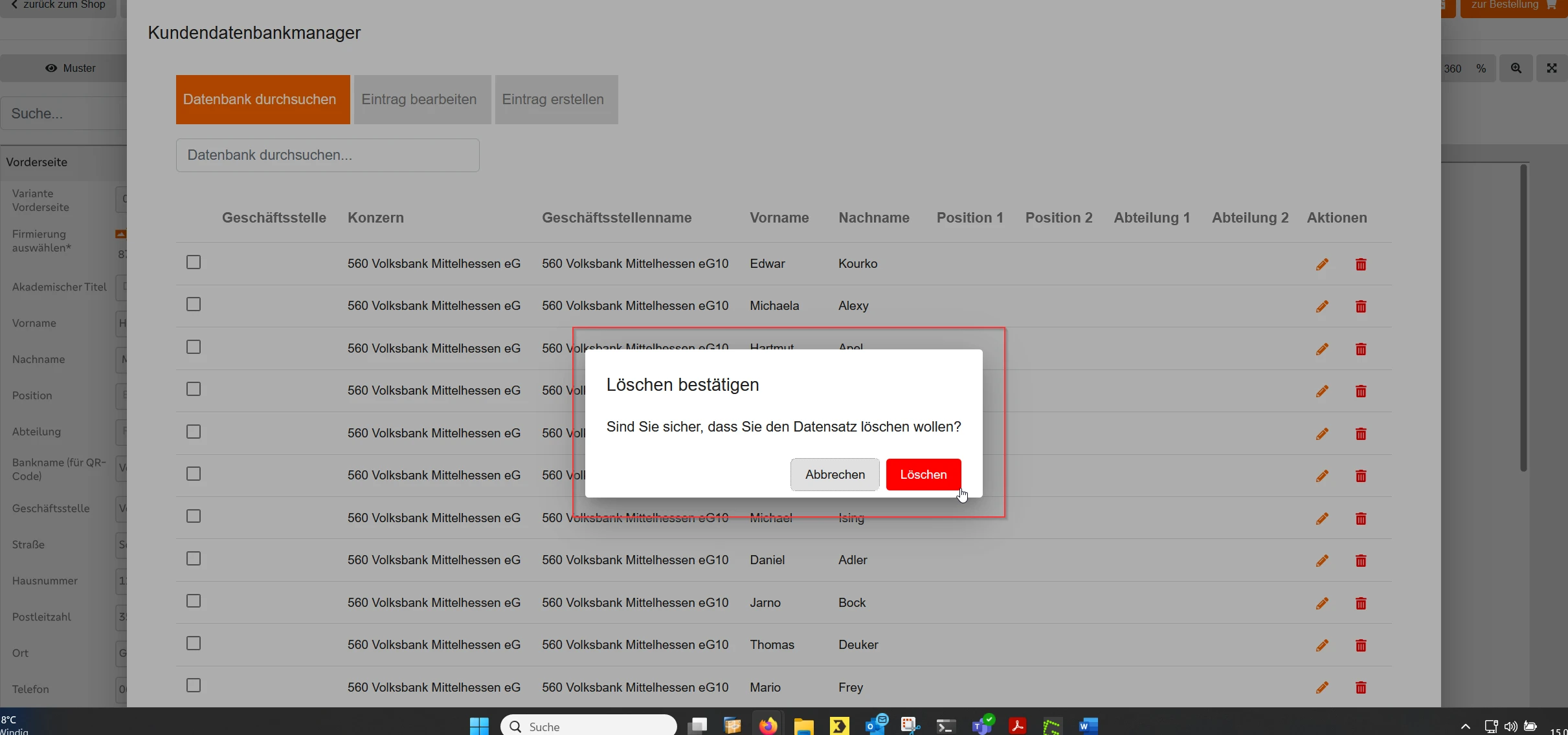Viewport: 1568px width, 735px height.
Task: Edit the Thomas Deuker row with pencil icon
Action: pyautogui.click(x=1322, y=645)
